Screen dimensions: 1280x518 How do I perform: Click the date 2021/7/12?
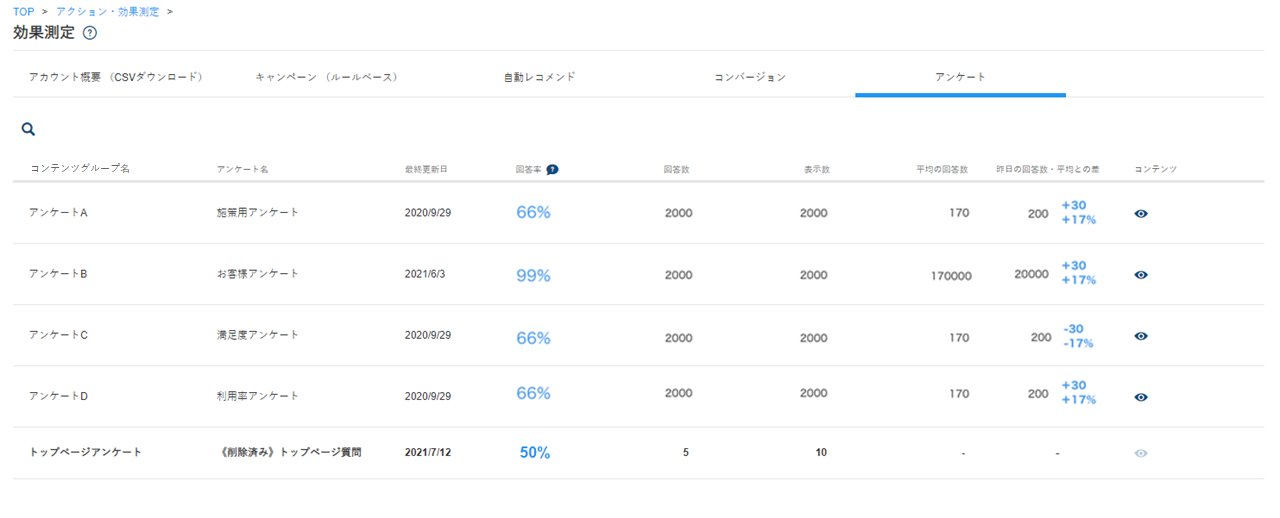(428, 452)
